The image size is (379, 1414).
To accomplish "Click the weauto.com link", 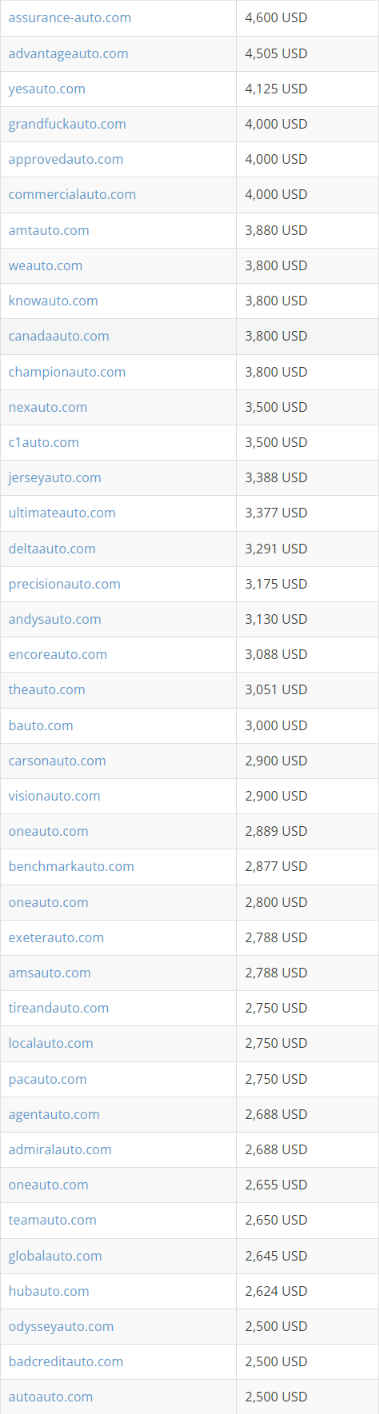I will (x=45, y=265).
